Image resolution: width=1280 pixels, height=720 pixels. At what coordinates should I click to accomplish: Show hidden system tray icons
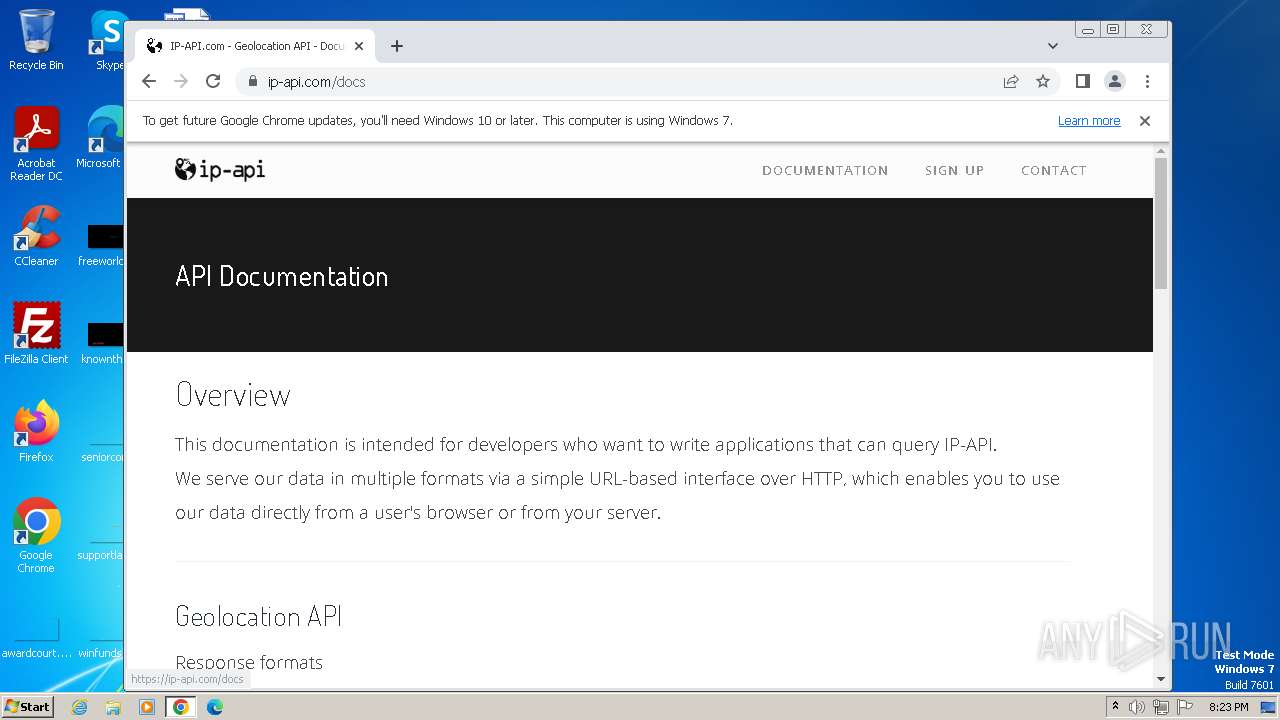pos(1116,707)
